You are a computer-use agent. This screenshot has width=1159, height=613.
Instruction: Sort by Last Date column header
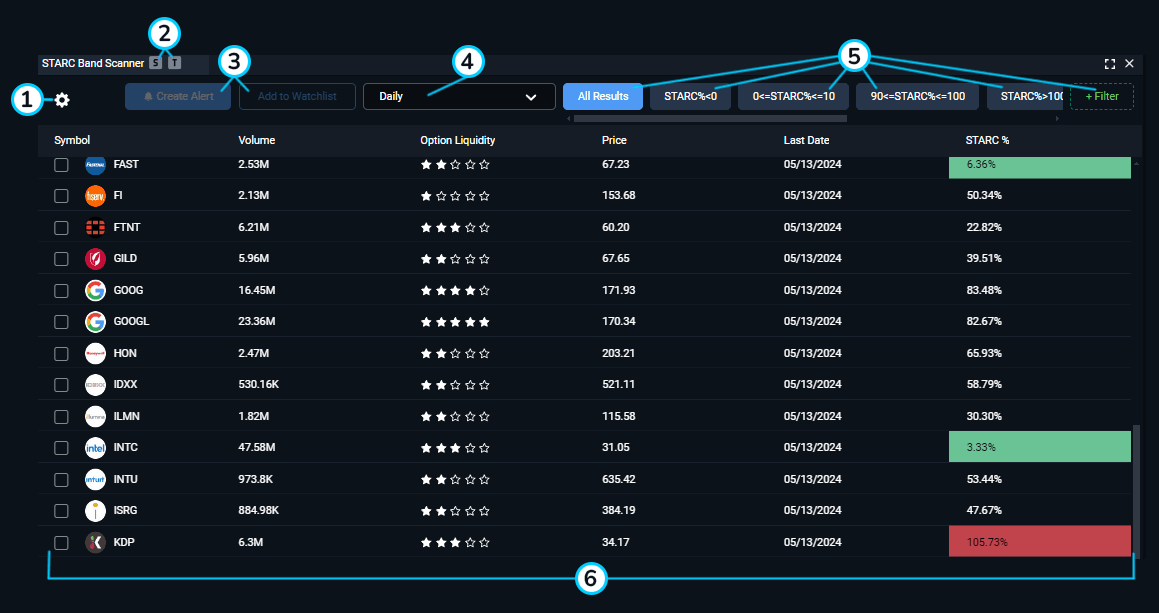(806, 140)
